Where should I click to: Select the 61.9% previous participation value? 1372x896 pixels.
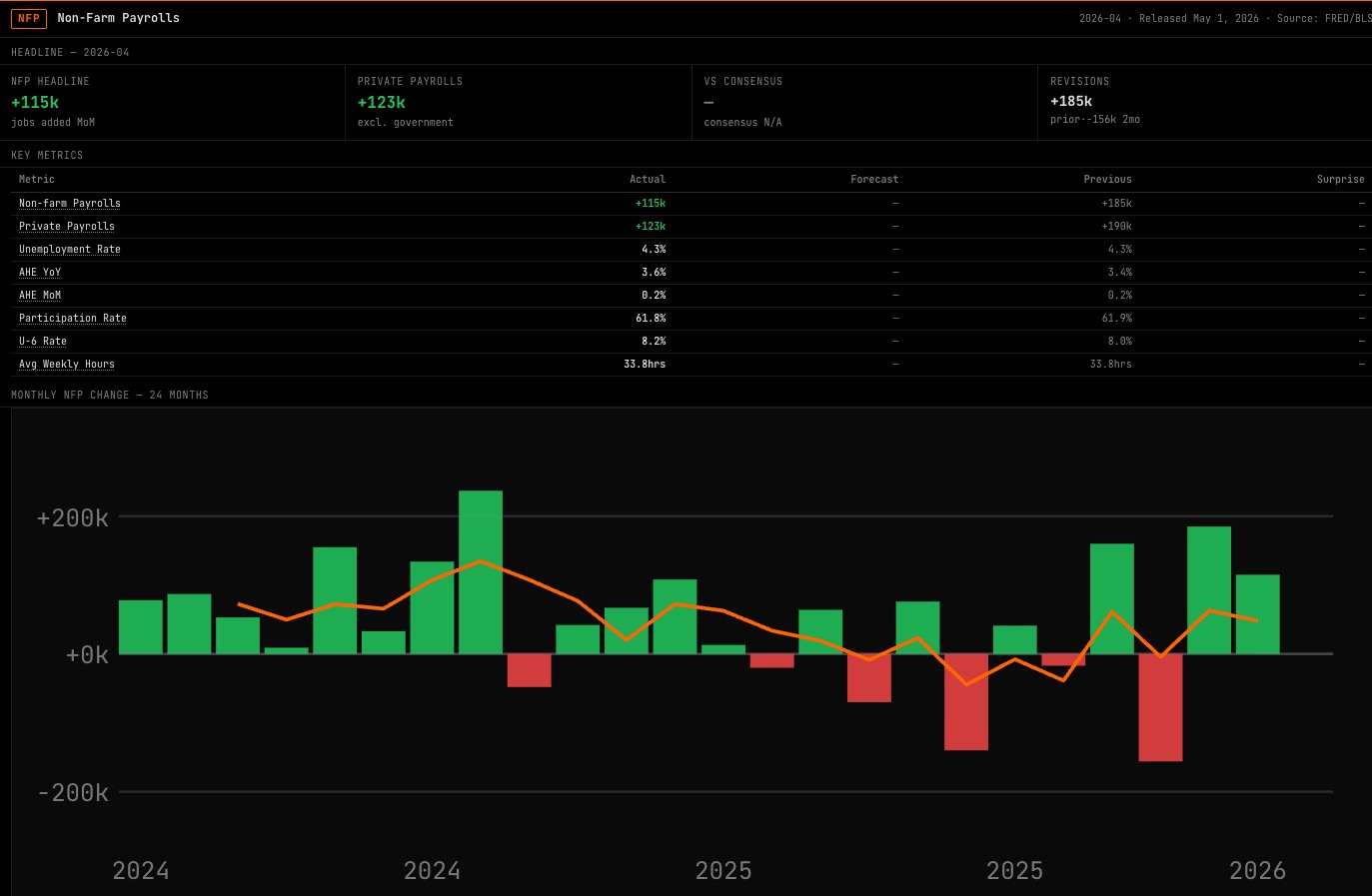(1117, 318)
